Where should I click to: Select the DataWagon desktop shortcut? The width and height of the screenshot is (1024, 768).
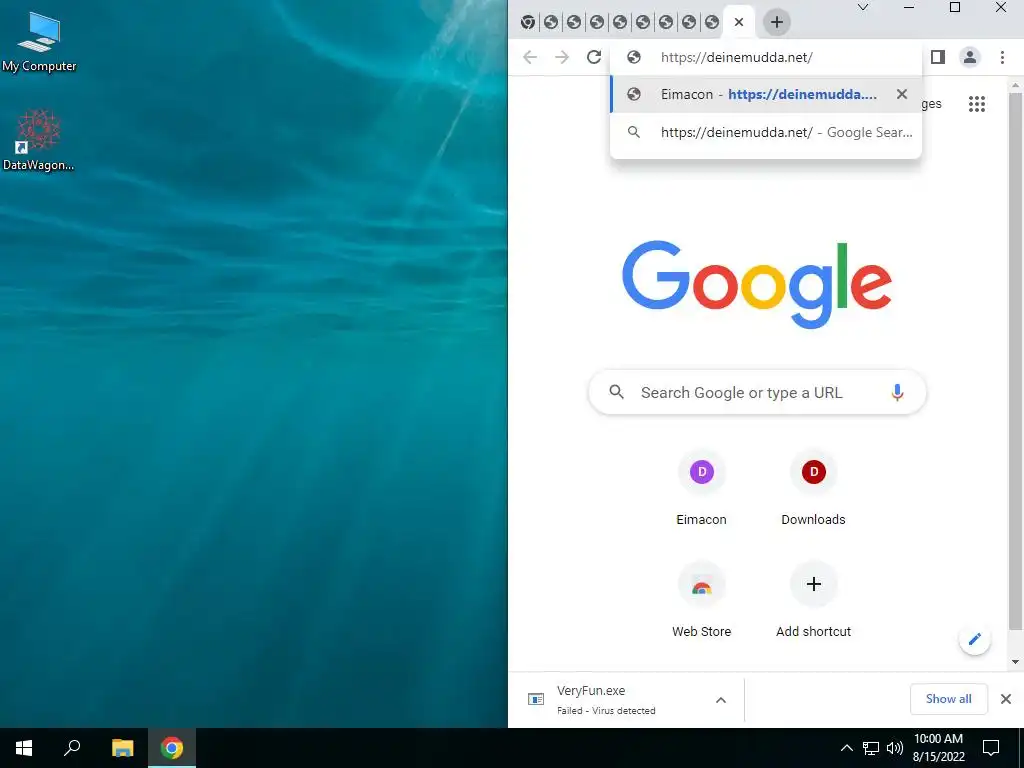click(x=39, y=140)
